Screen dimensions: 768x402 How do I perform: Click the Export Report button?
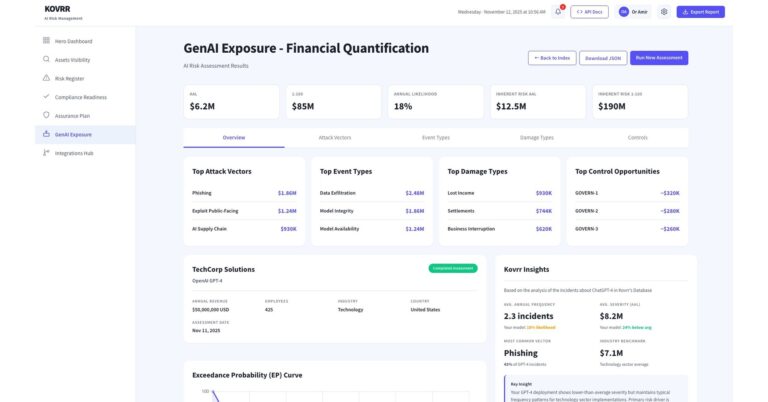click(x=700, y=12)
